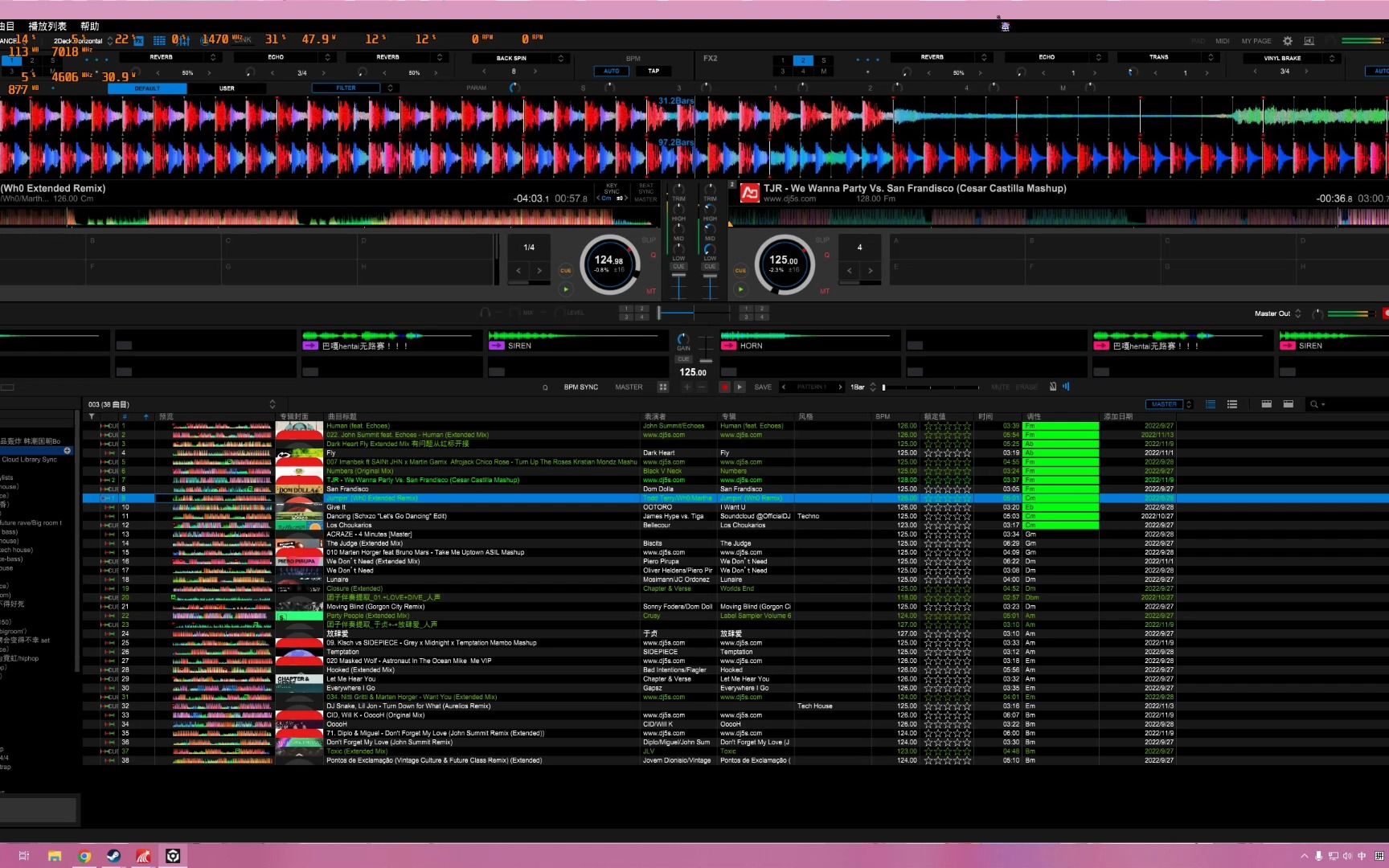The height and width of the screenshot is (868, 1389).
Task: Toggle left deck SLIP mode
Action: pos(649,240)
